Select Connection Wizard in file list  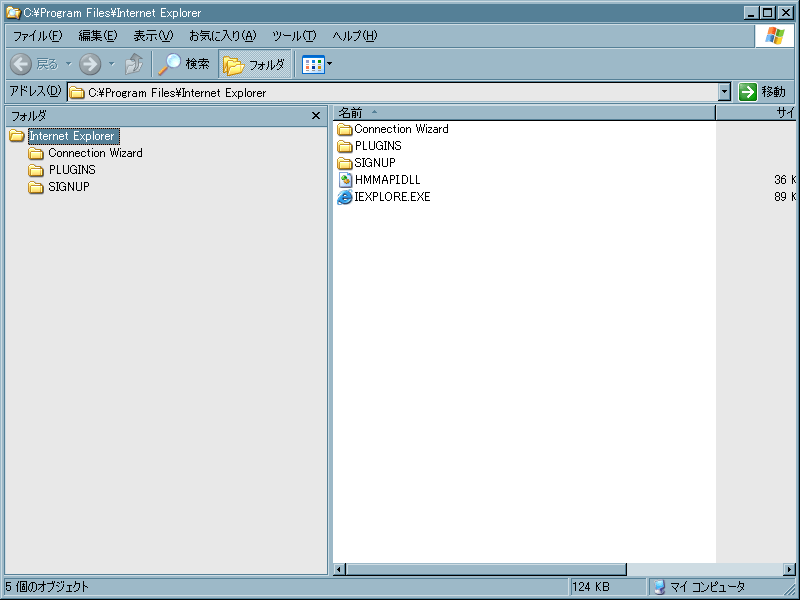pos(402,129)
